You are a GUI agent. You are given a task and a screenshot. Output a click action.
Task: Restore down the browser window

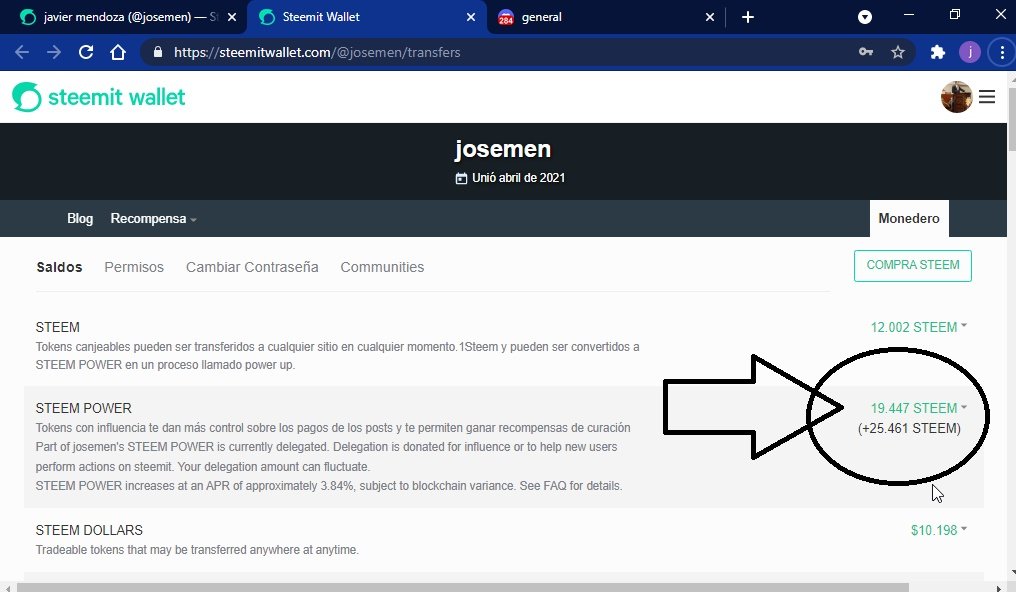pos(954,15)
